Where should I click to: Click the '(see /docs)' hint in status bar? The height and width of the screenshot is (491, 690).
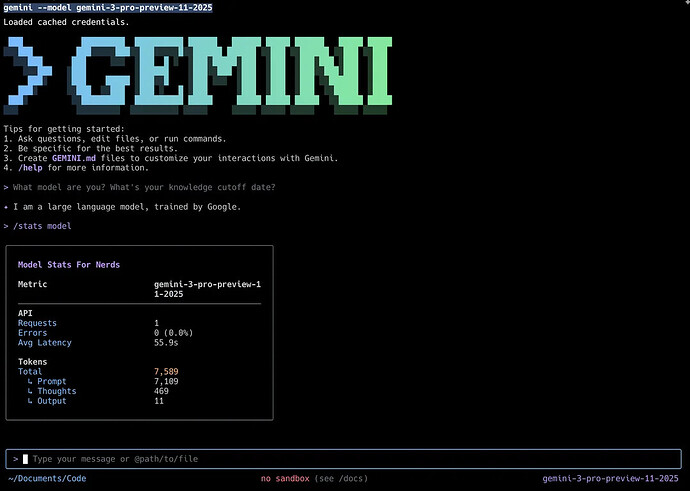click(x=341, y=478)
